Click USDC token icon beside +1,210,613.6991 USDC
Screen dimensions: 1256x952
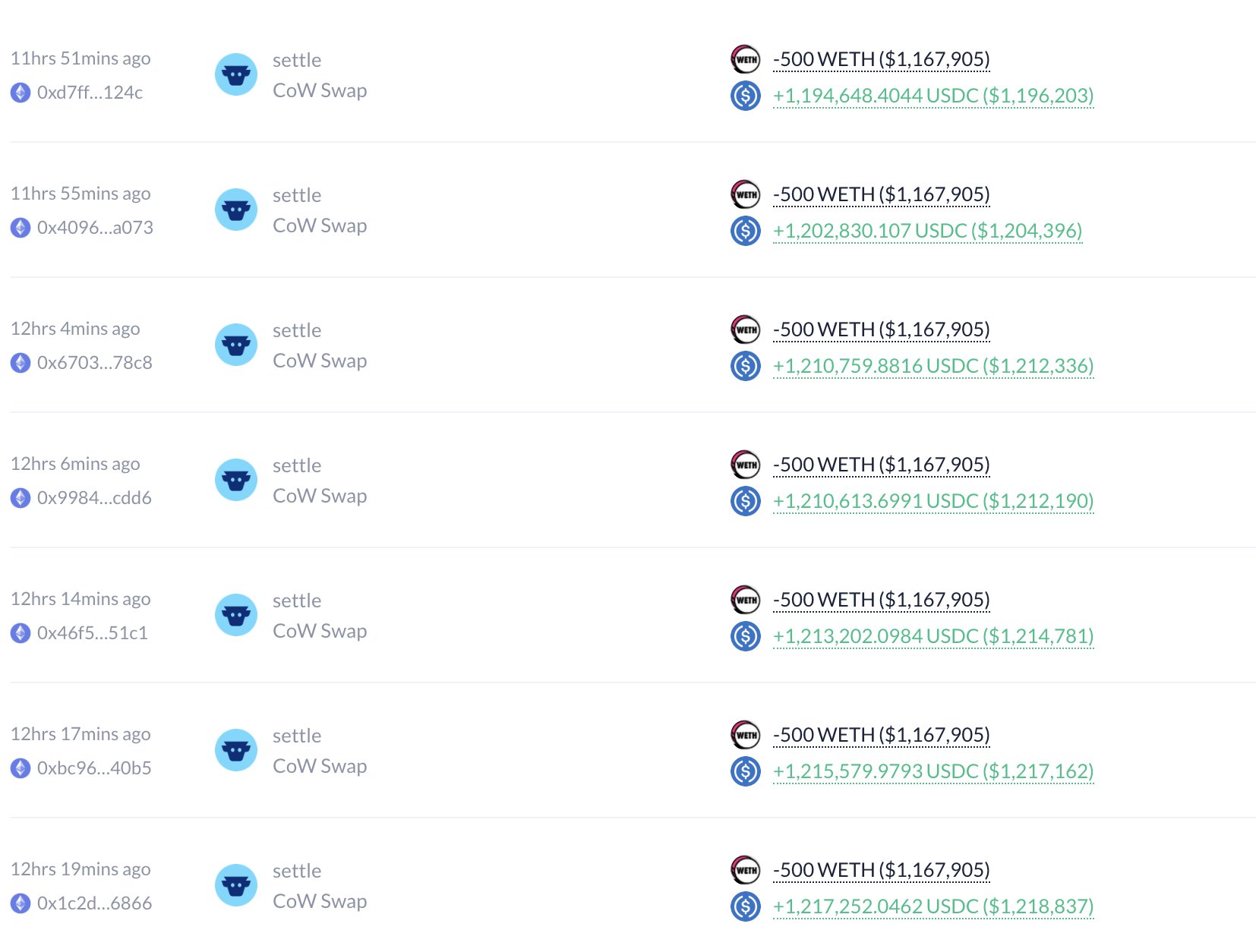[x=746, y=501]
